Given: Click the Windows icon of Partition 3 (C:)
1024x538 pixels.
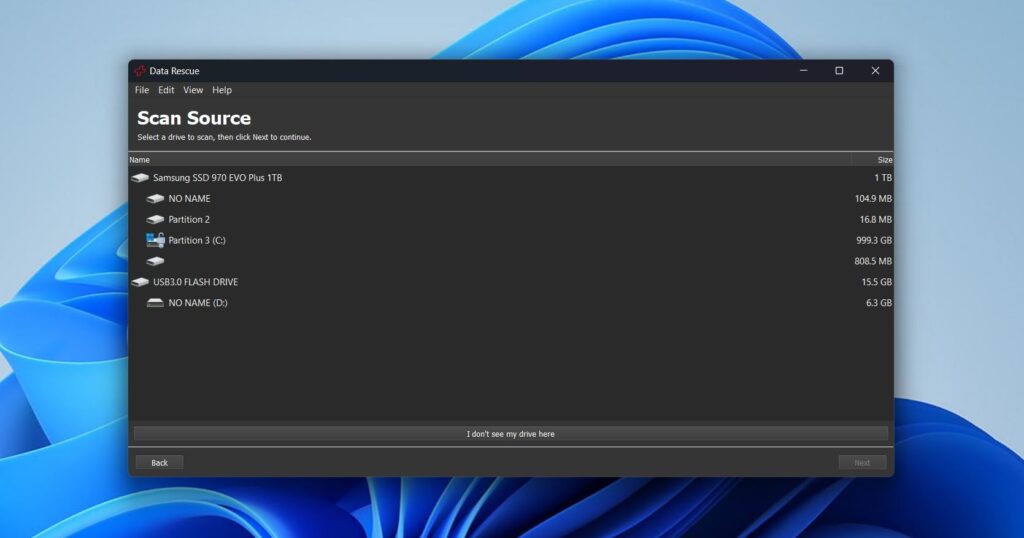Looking at the screenshot, I should [x=155, y=240].
